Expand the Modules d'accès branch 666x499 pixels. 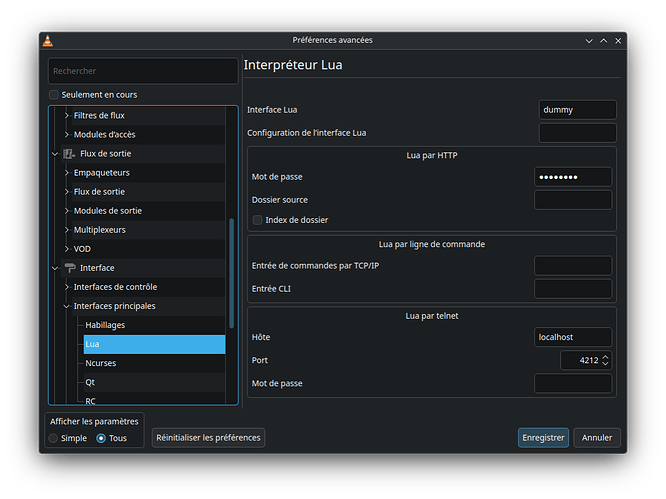(x=66, y=135)
